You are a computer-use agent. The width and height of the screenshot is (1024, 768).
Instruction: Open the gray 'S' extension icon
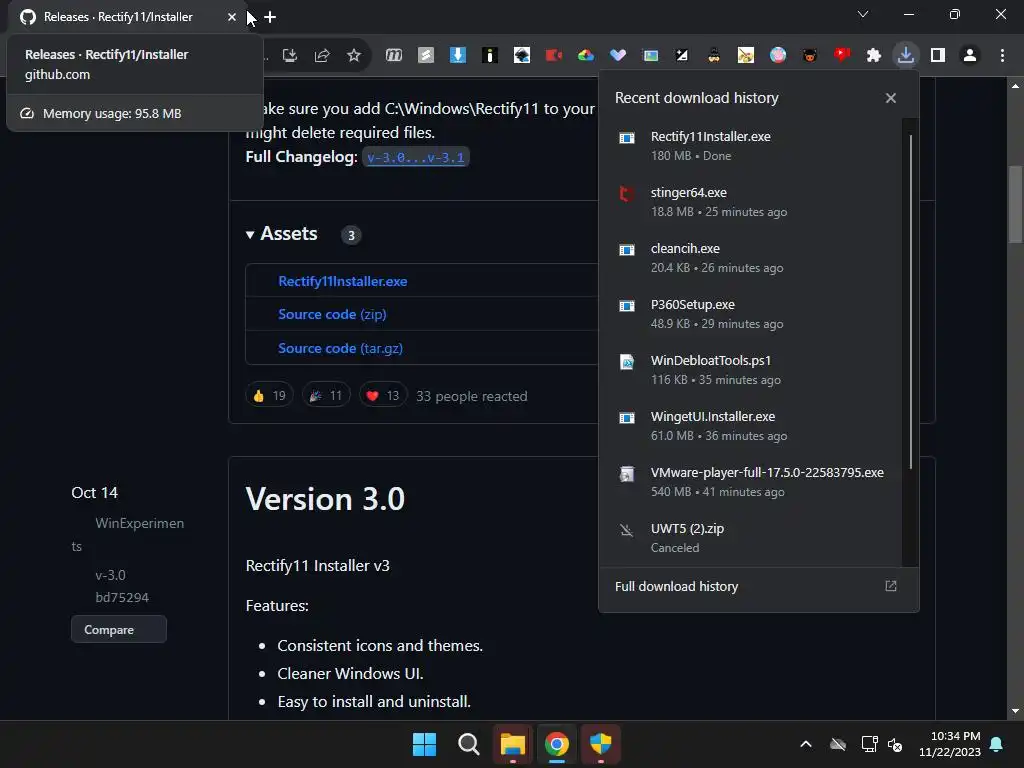tap(426, 56)
